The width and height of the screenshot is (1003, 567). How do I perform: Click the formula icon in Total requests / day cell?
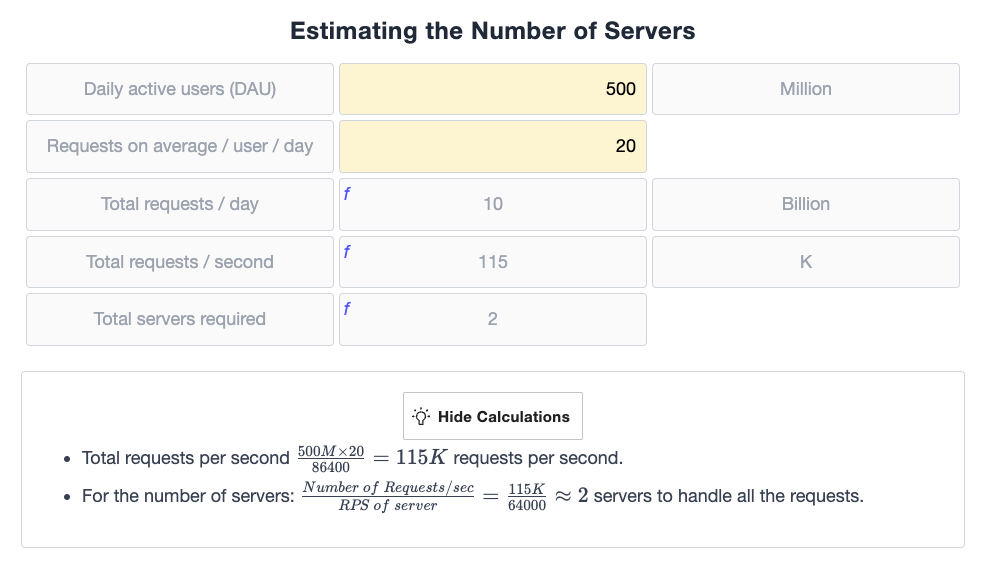[347, 193]
